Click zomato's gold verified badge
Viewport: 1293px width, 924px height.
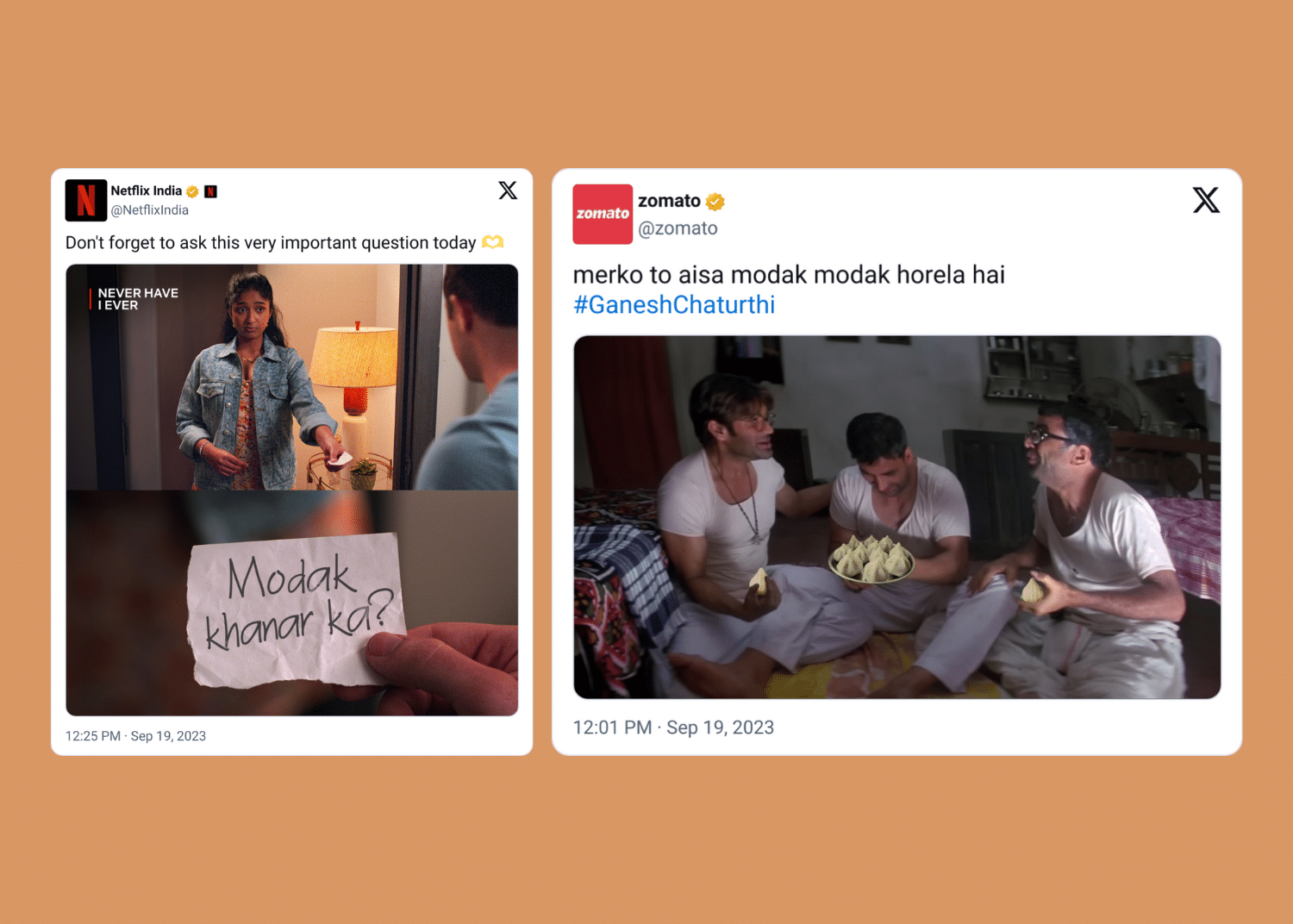tap(715, 202)
